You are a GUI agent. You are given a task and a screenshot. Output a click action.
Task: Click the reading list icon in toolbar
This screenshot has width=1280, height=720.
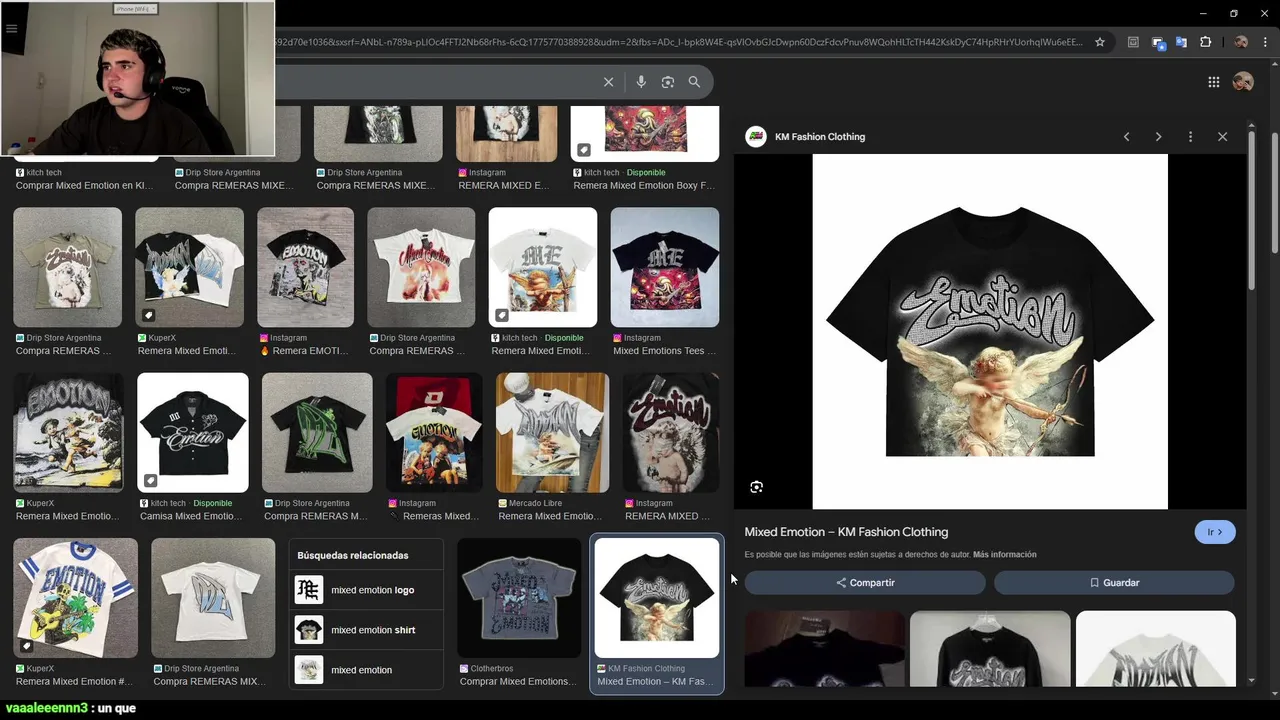[x=1133, y=42]
